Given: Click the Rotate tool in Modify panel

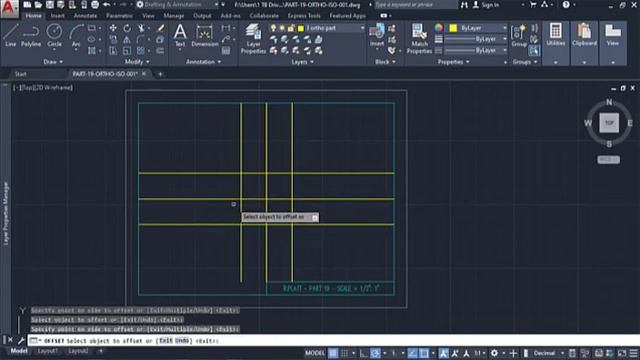Looking at the screenshot, I should tap(127, 28).
